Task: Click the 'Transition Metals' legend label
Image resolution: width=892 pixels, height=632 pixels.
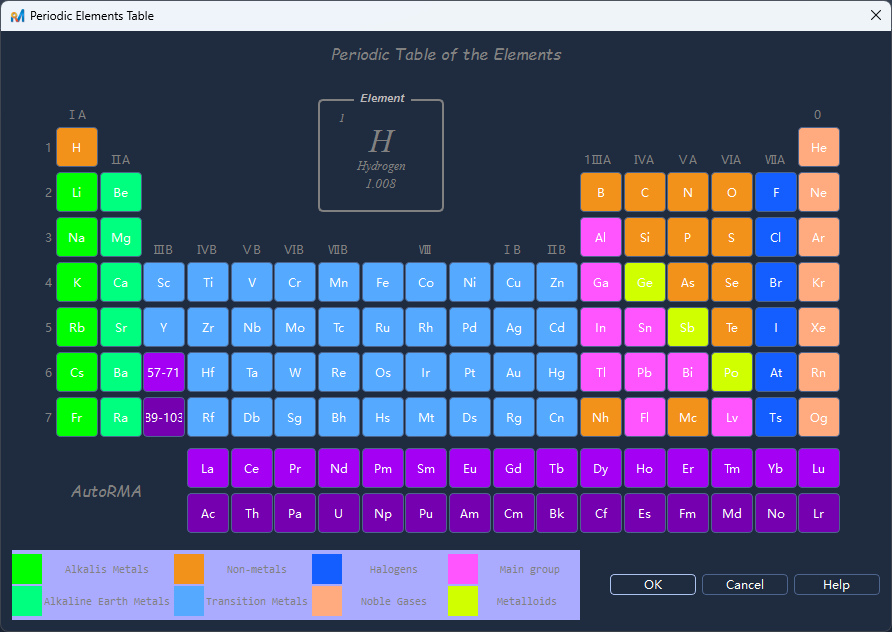Action: pyautogui.click(x=257, y=601)
